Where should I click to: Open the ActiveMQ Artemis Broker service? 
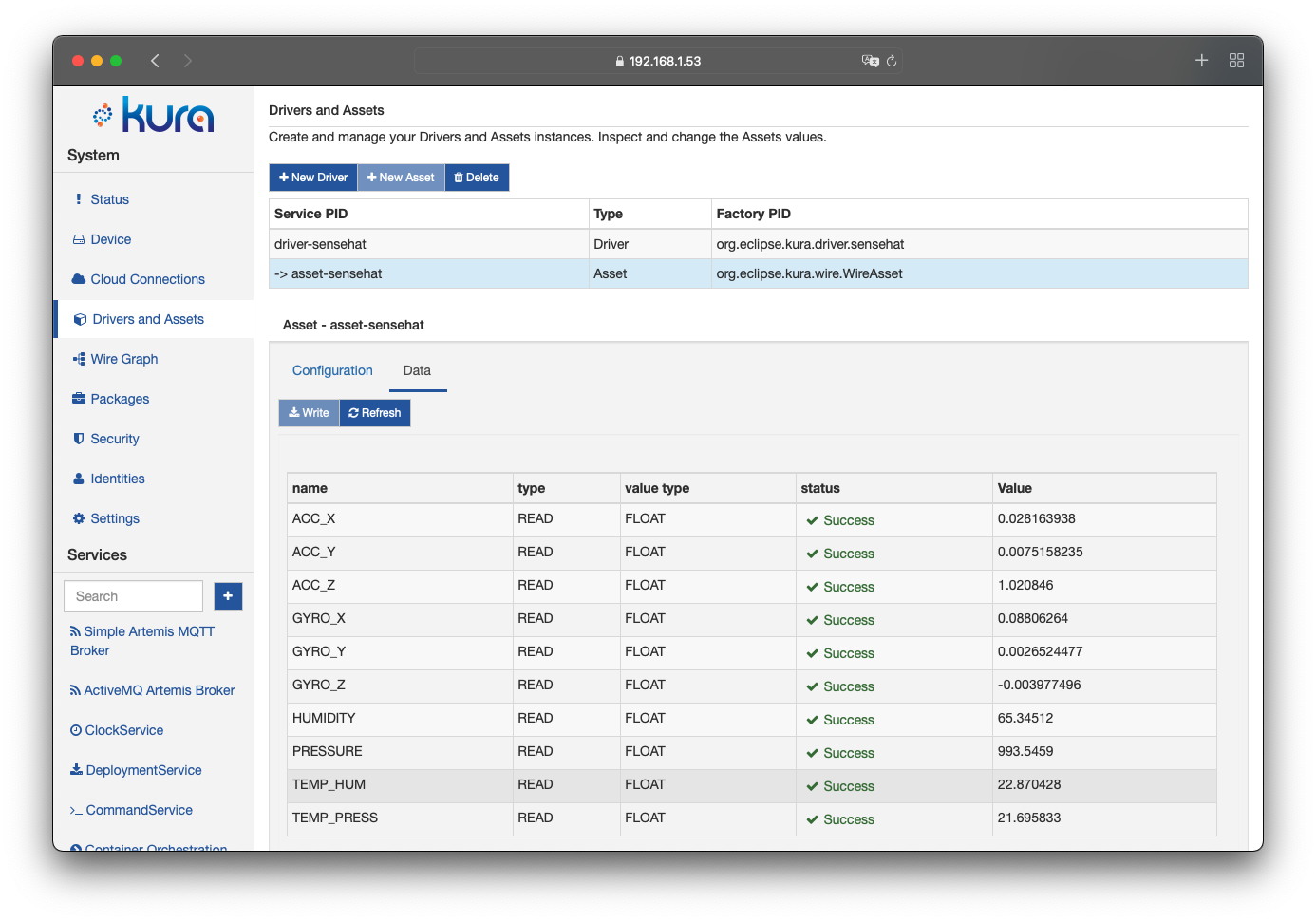[160, 690]
